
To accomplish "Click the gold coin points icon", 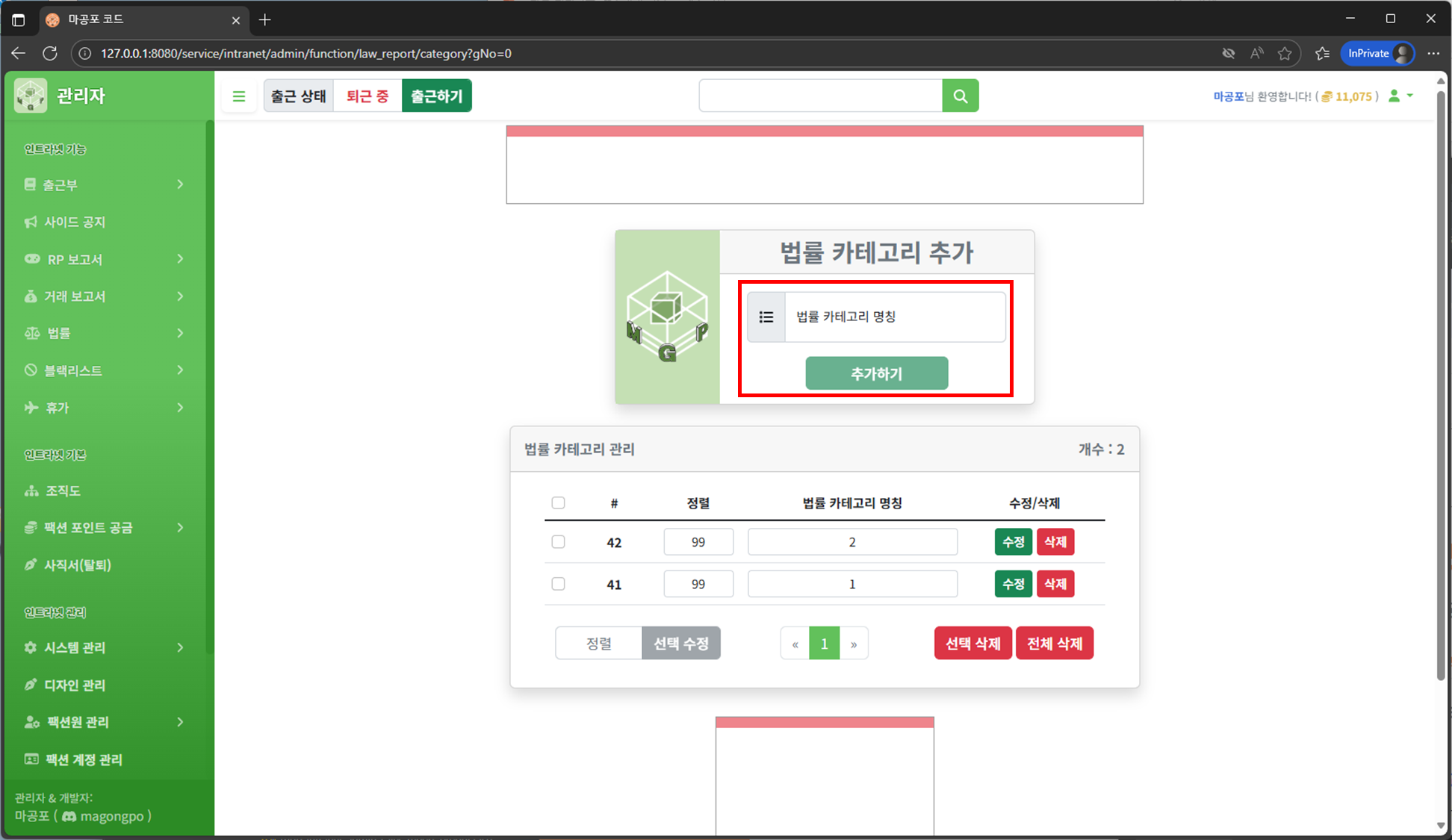I will click(1327, 96).
